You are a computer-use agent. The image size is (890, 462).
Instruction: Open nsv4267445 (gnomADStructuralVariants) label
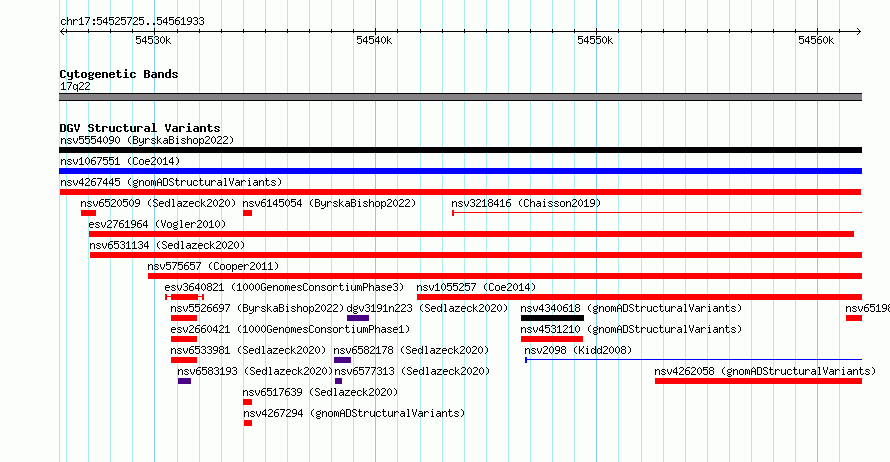171,182
